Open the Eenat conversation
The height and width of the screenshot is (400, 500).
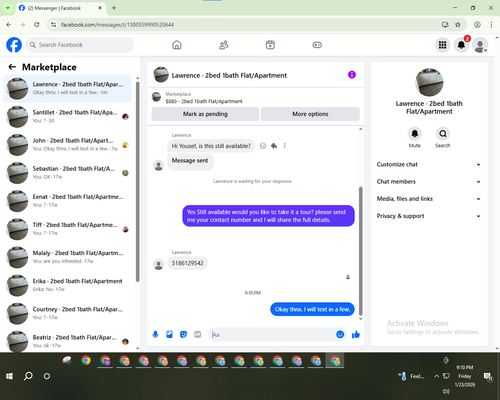pos(68,201)
